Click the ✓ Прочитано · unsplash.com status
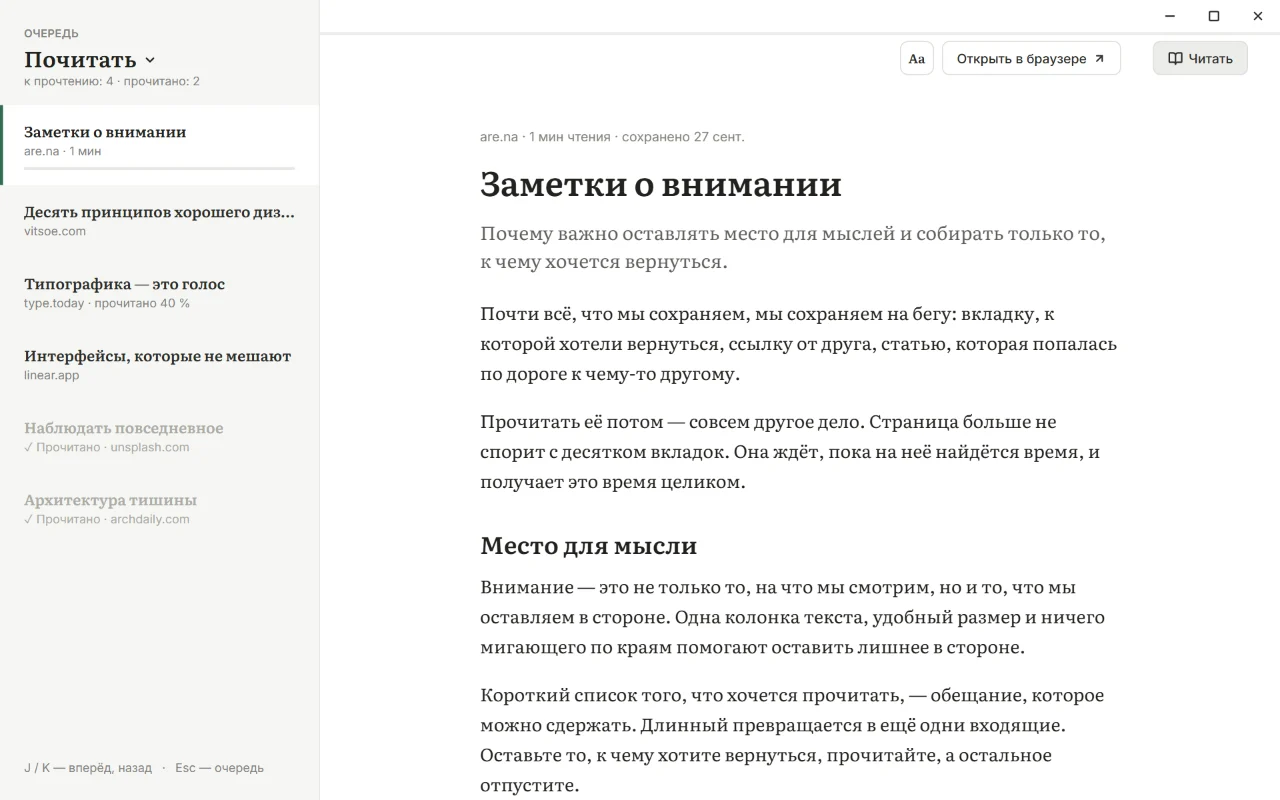The image size is (1280, 800). 107,447
